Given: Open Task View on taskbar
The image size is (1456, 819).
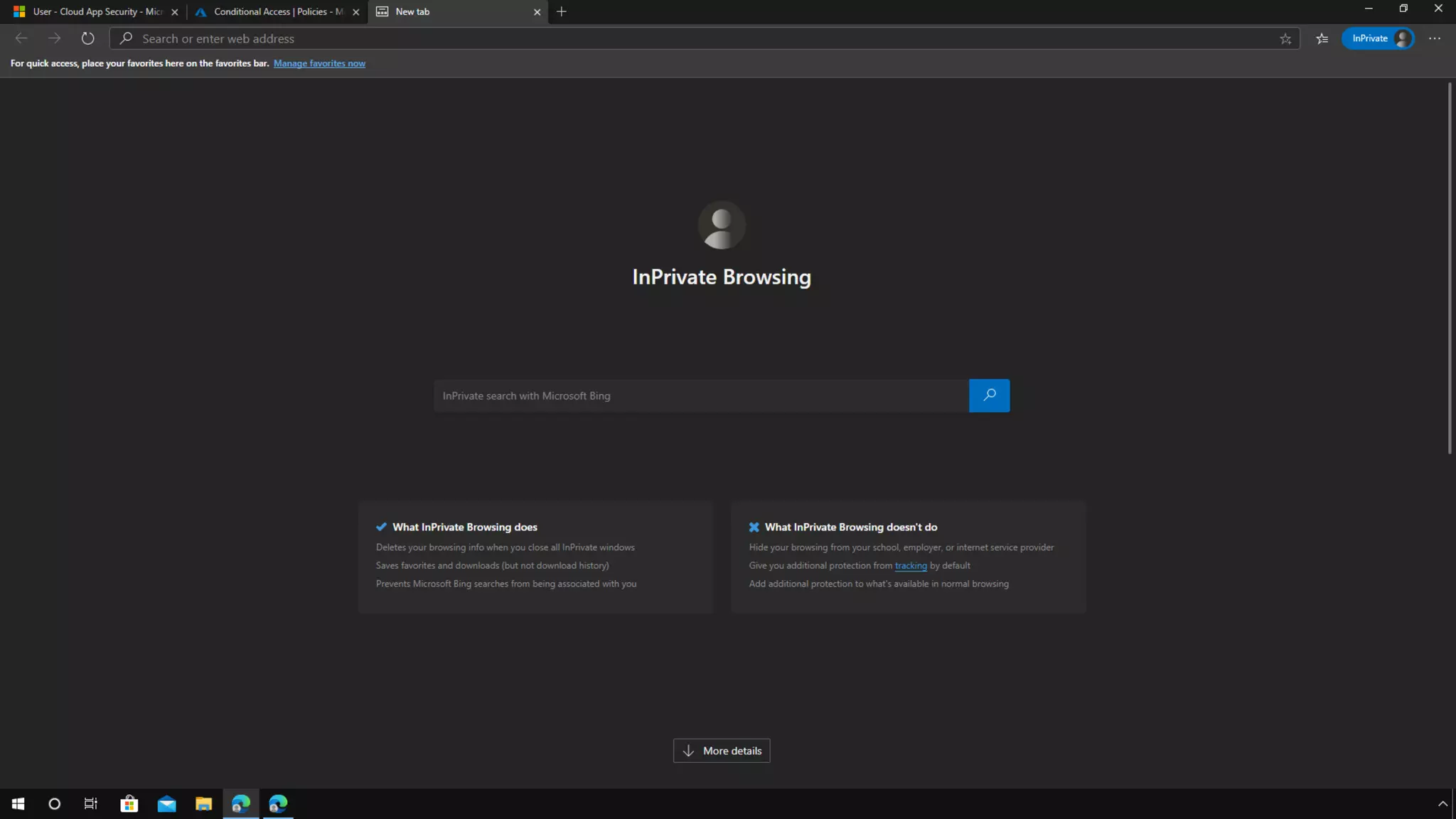Looking at the screenshot, I should point(91,803).
